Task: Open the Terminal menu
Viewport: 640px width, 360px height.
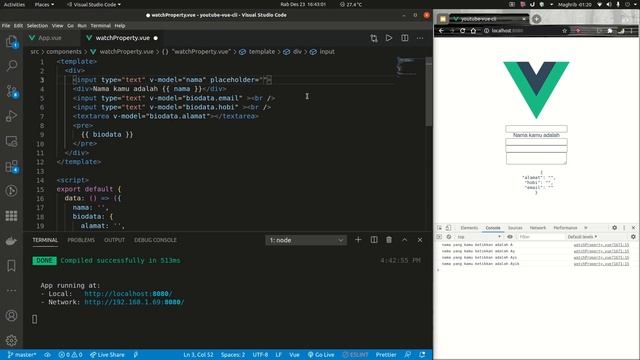Action: 100,26
